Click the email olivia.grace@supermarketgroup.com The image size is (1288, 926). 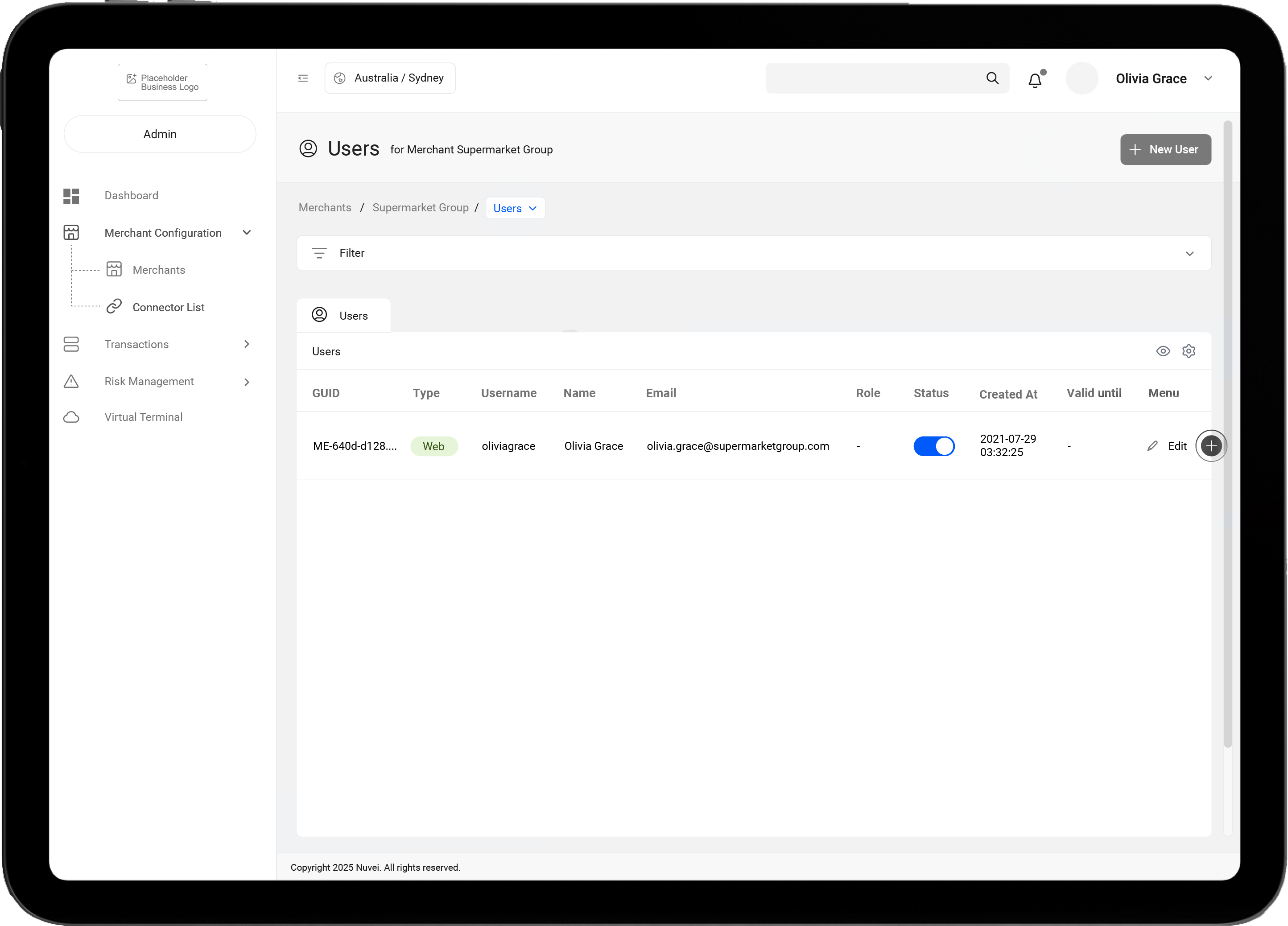pos(738,446)
